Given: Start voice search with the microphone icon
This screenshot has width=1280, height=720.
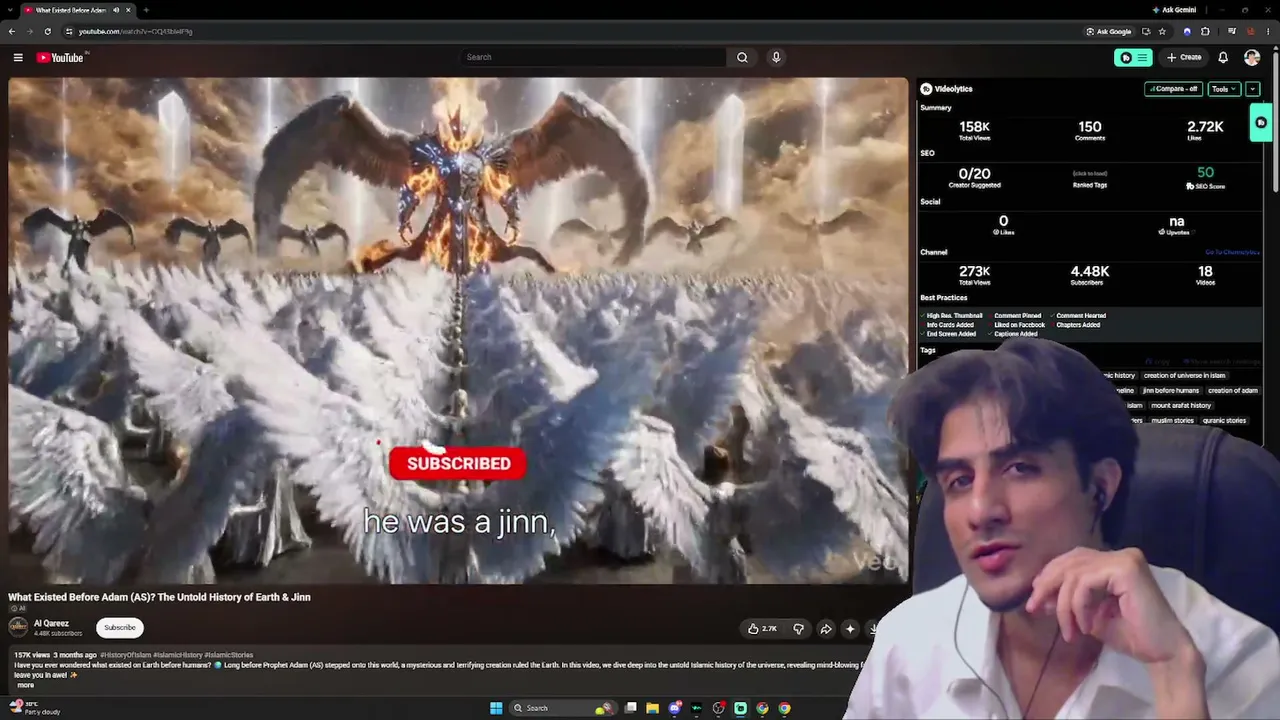Looking at the screenshot, I should (776, 57).
